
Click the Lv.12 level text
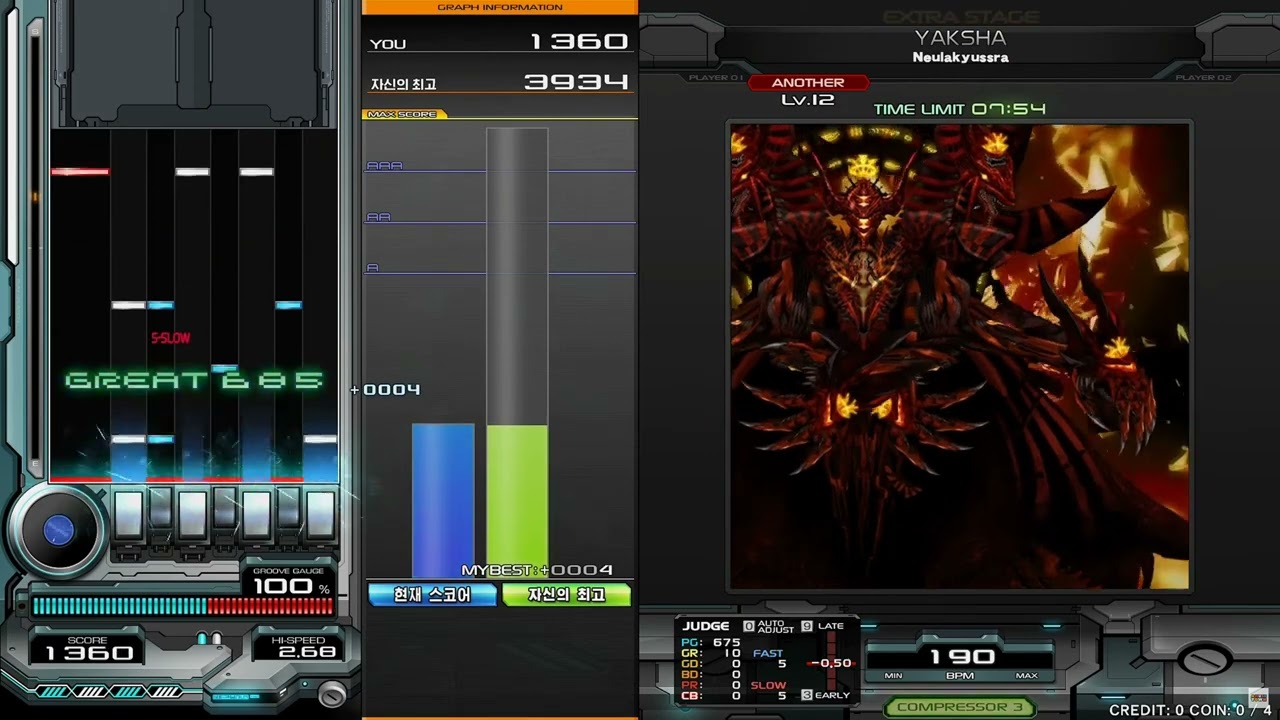[x=808, y=100]
